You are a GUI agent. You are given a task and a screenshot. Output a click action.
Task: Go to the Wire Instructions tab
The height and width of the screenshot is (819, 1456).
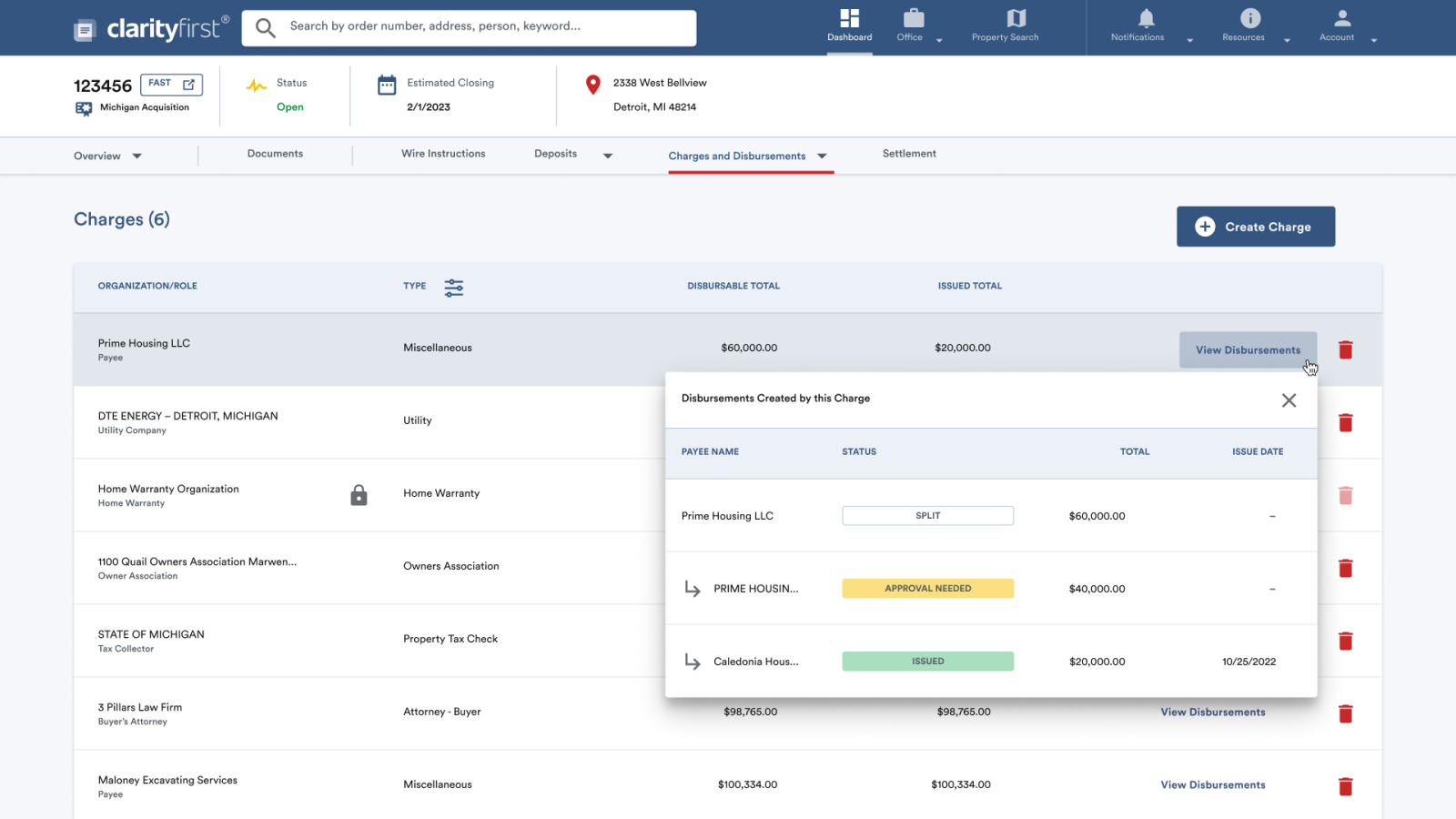(x=443, y=154)
